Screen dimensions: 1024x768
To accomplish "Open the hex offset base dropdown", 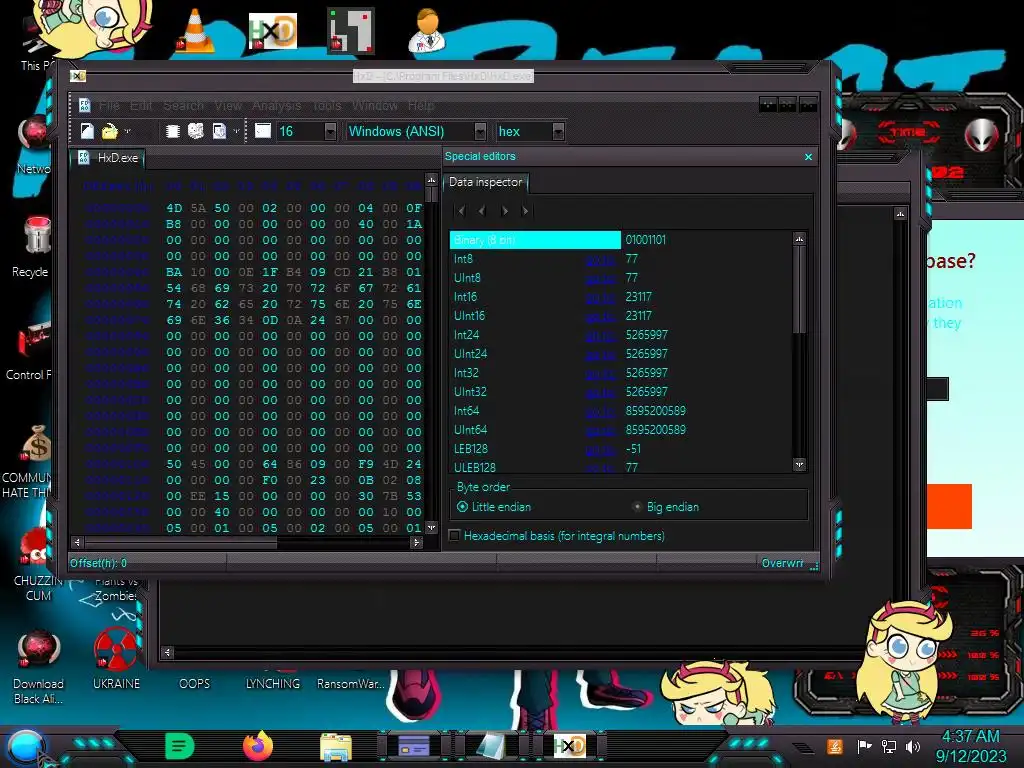I will click(558, 131).
